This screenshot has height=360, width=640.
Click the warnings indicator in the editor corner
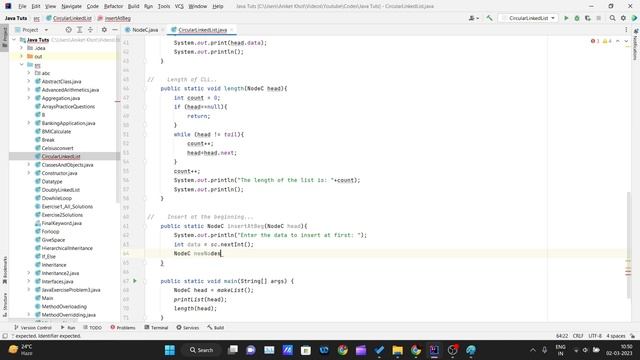(607, 41)
